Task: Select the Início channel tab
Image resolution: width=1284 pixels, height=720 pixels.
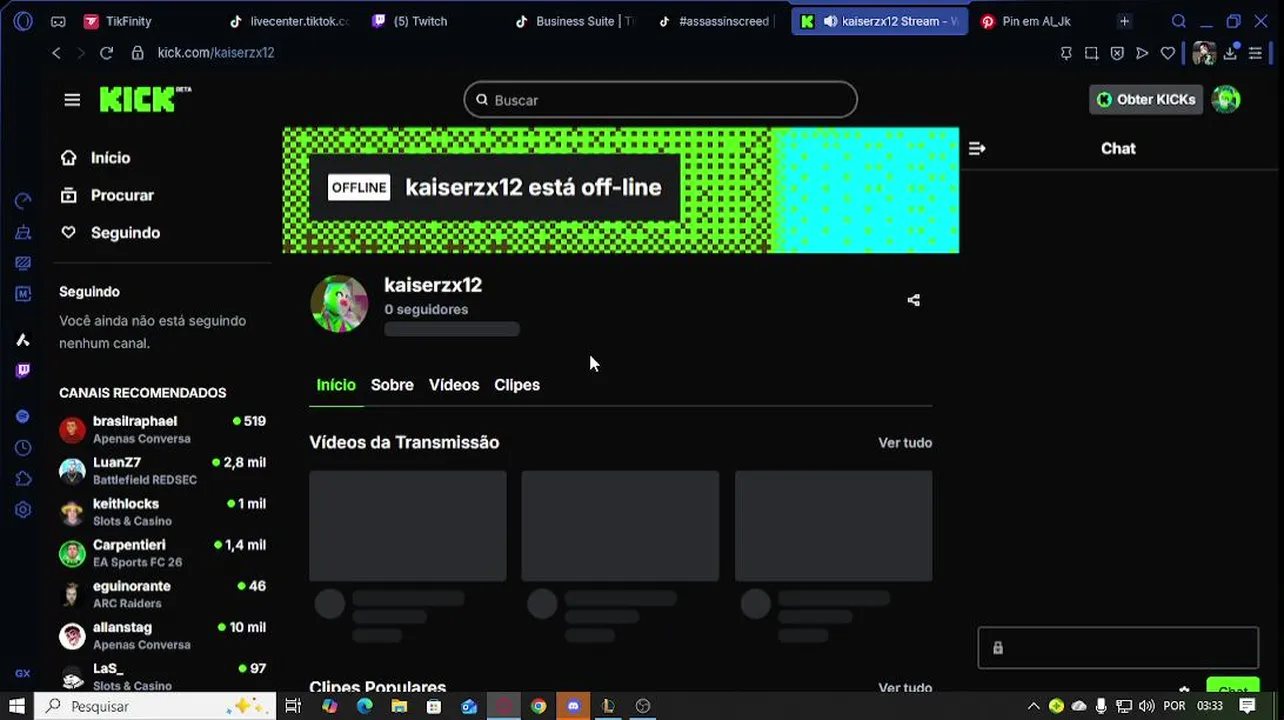Action: tap(336, 385)
